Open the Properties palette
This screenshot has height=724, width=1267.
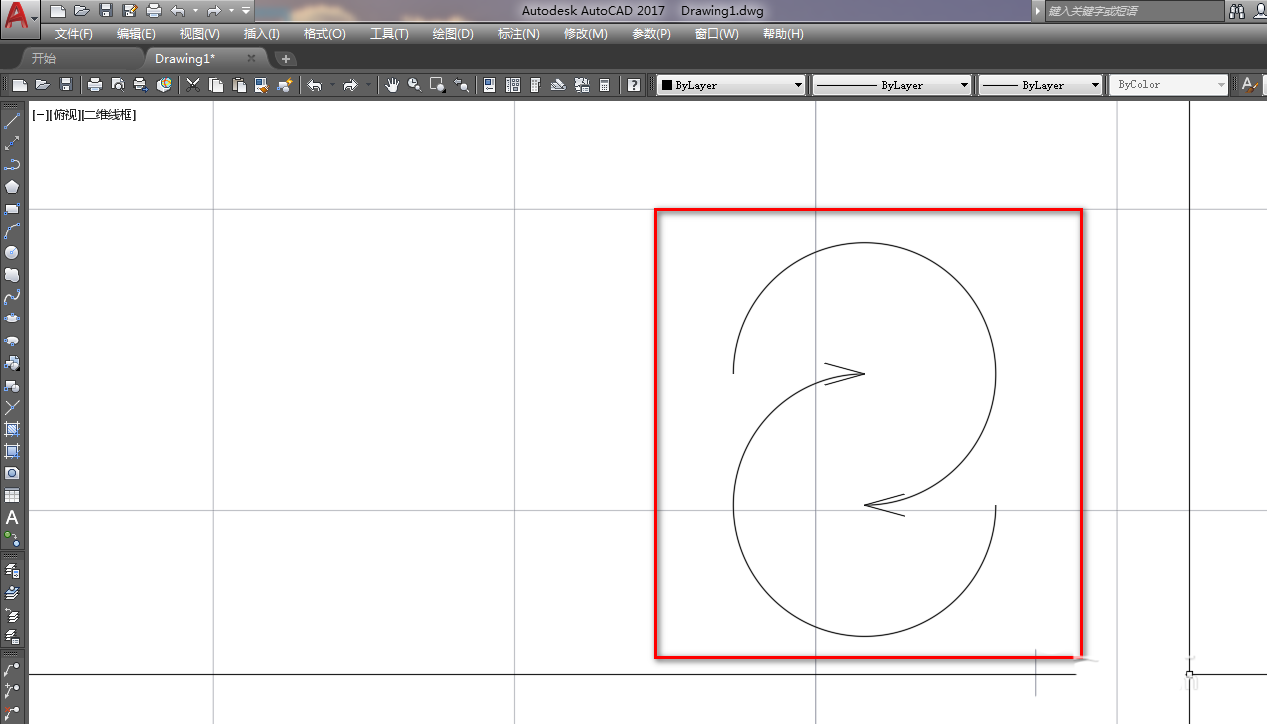click(x=488, y=85)
